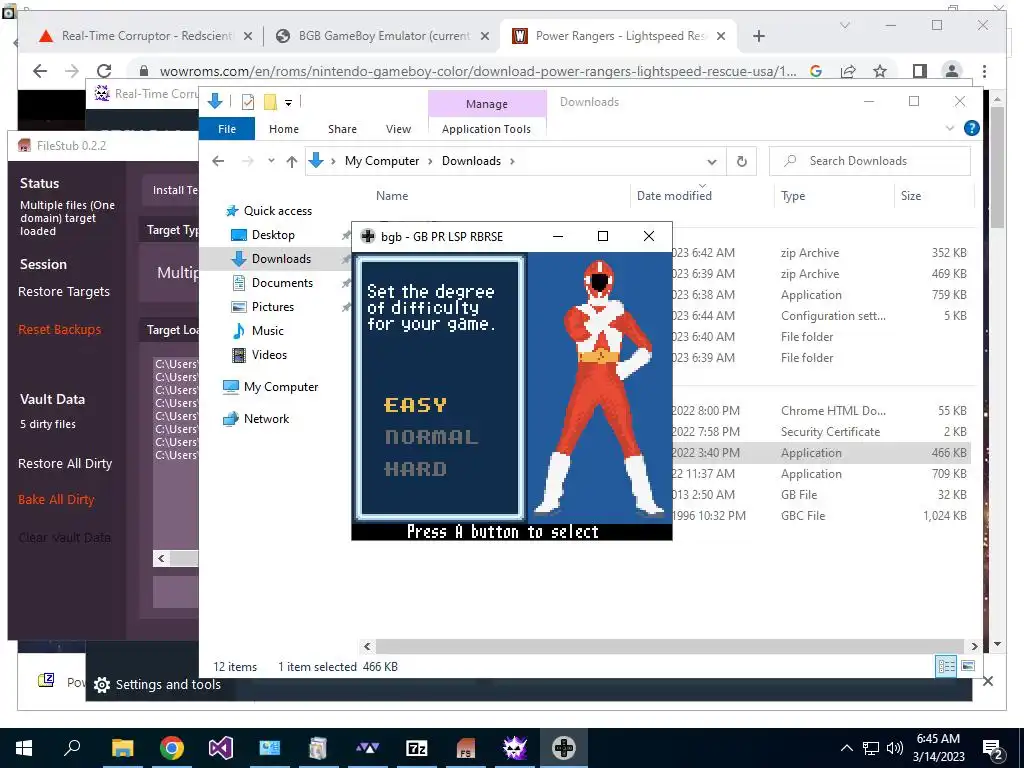Open the 7-Zip taskbar icon
This screenshot has width=1024, height=768.
coord(417,748)
